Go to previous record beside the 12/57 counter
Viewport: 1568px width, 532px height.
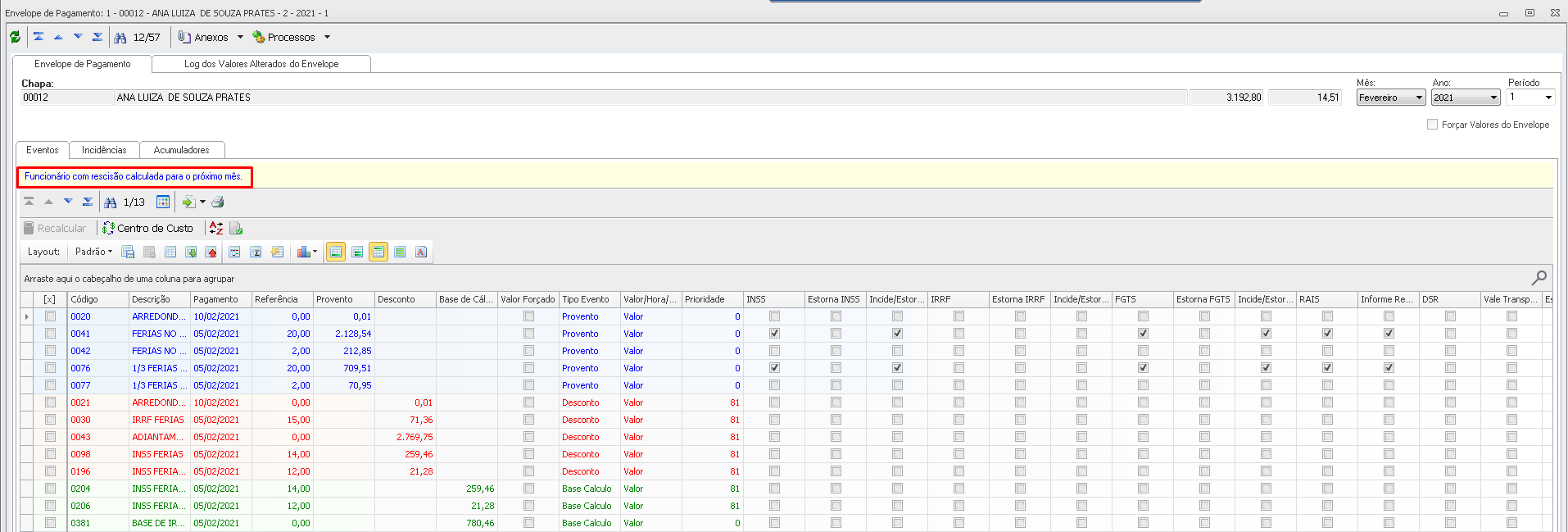click(58, 37)
